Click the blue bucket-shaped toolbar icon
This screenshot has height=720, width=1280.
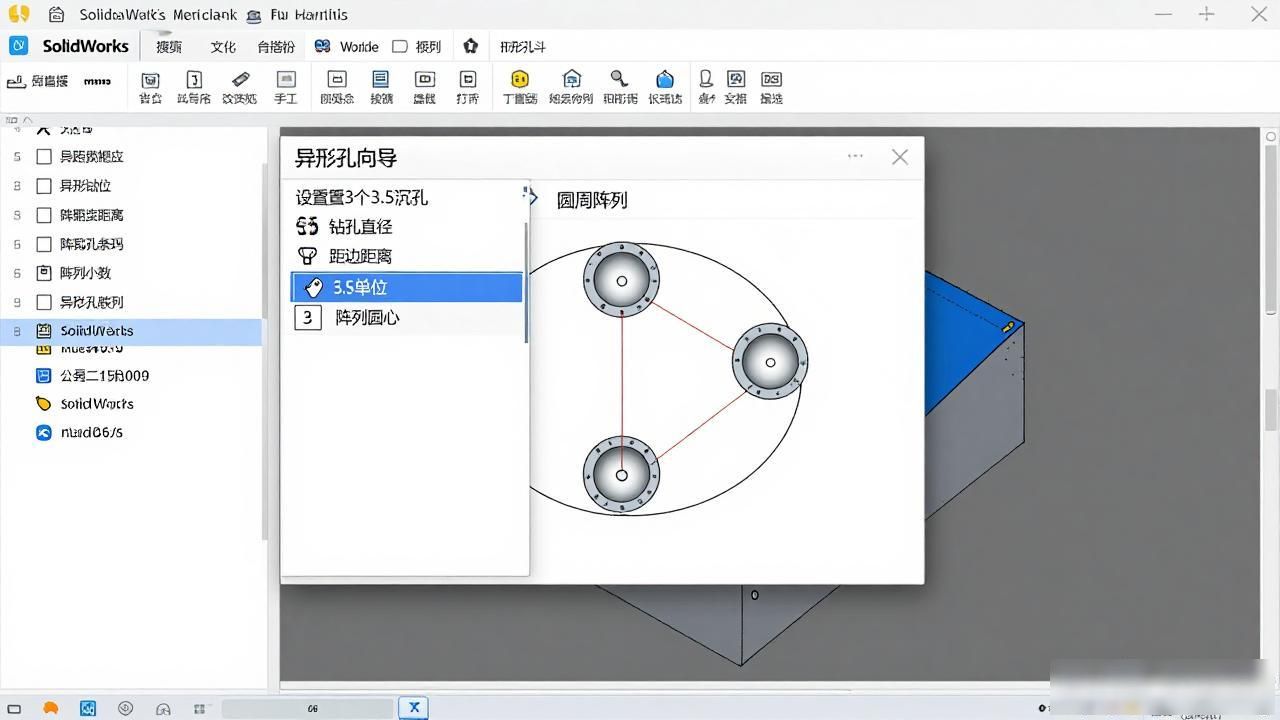pos(665,79)
